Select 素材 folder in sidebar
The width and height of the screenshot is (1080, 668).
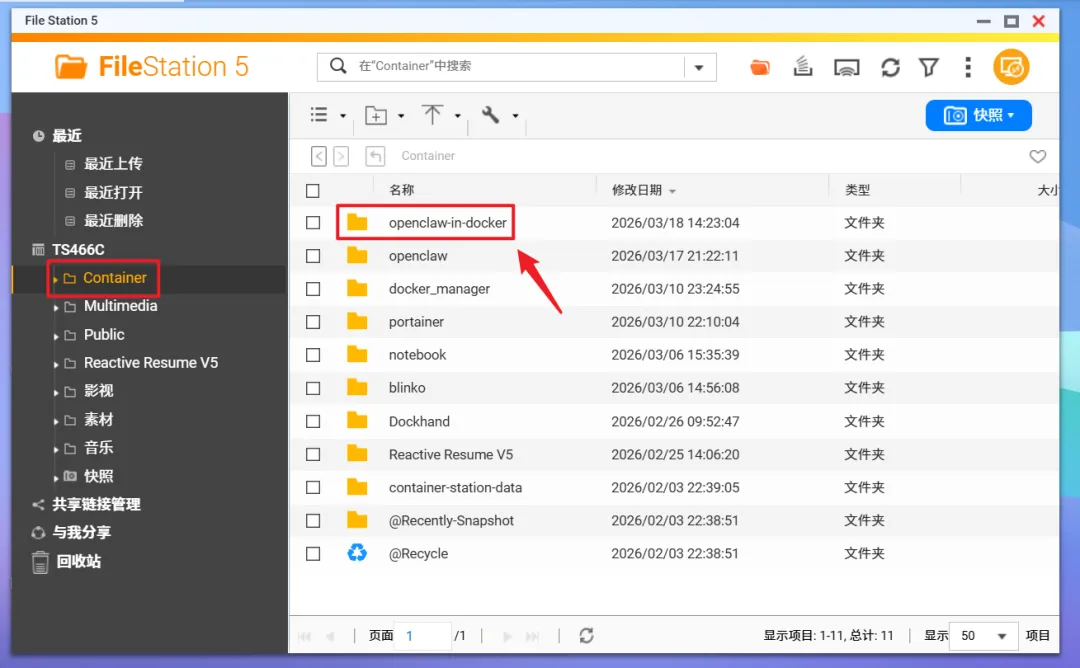click(98, 419)
